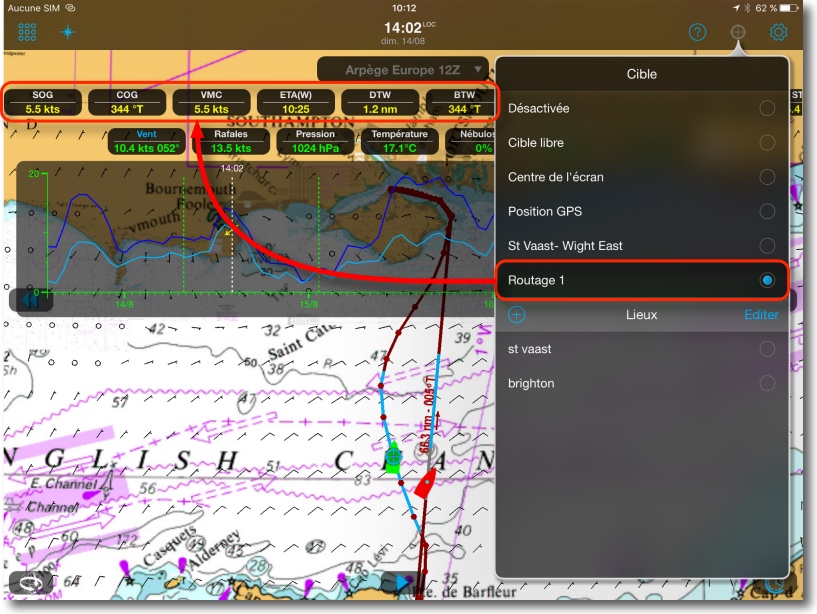
Task: Tap the VMC 5.5 kts data box
Action: tap(212, 102)
